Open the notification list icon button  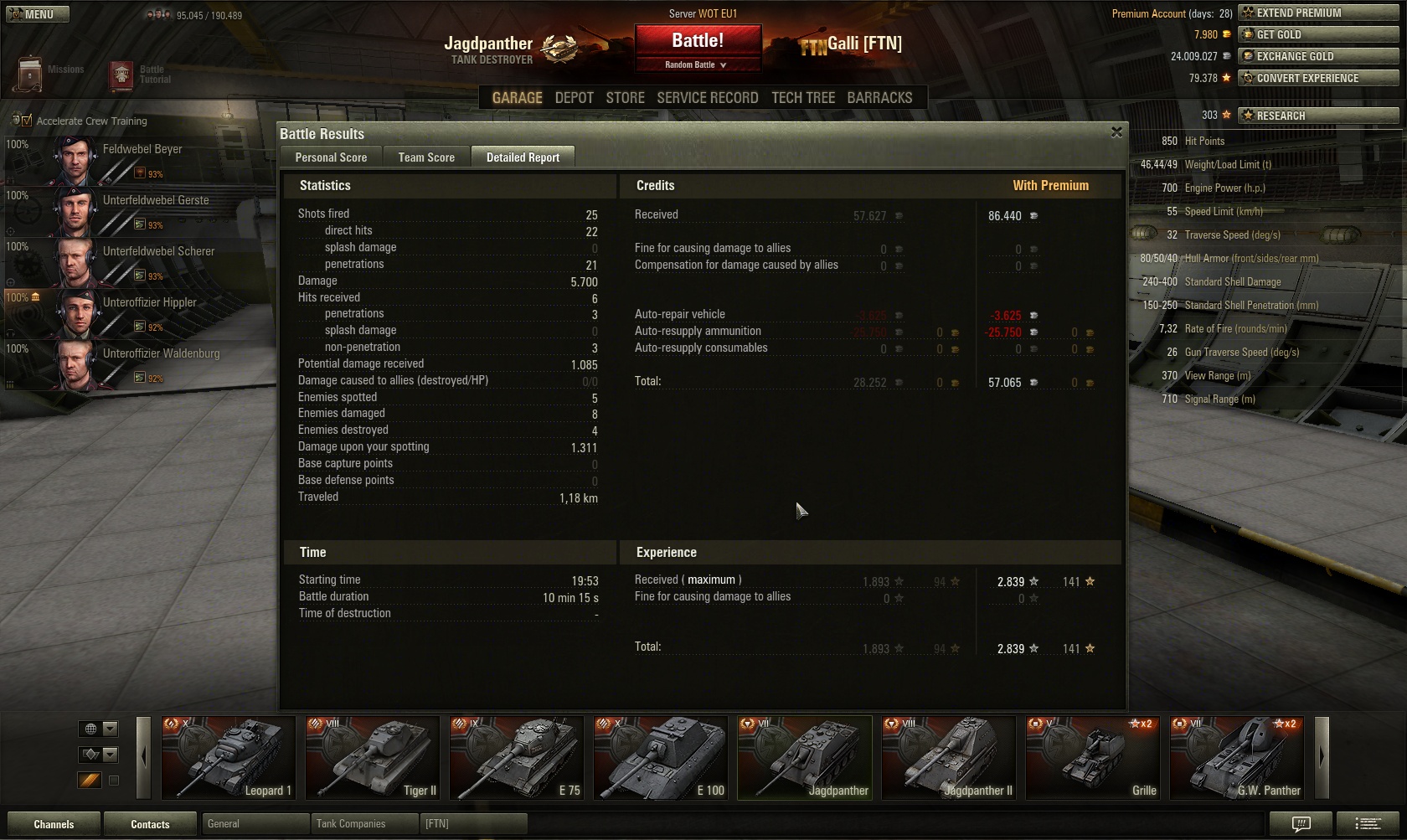(x=1368, y=824)
